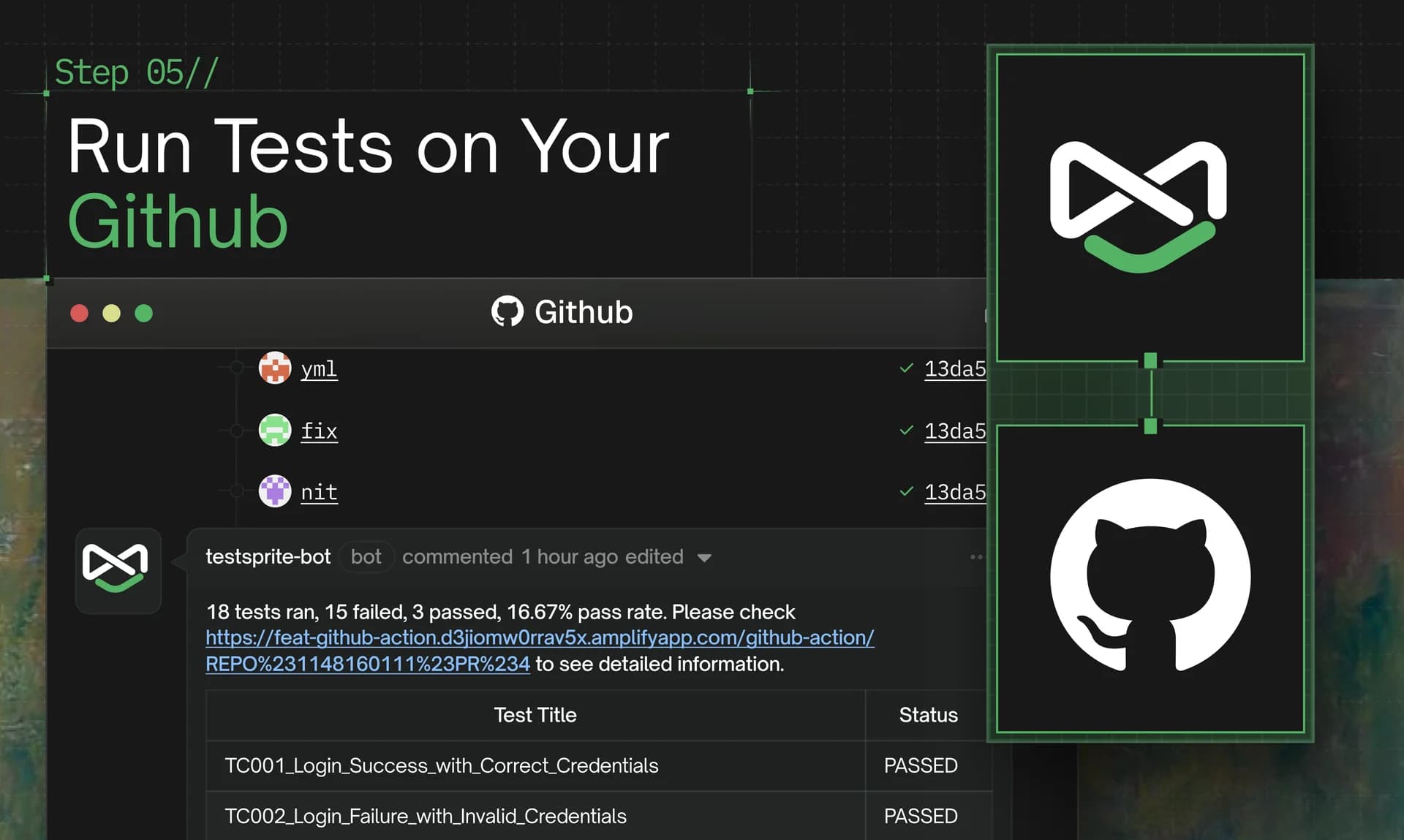Open the comment three-dots options menu

coord(976,557)
